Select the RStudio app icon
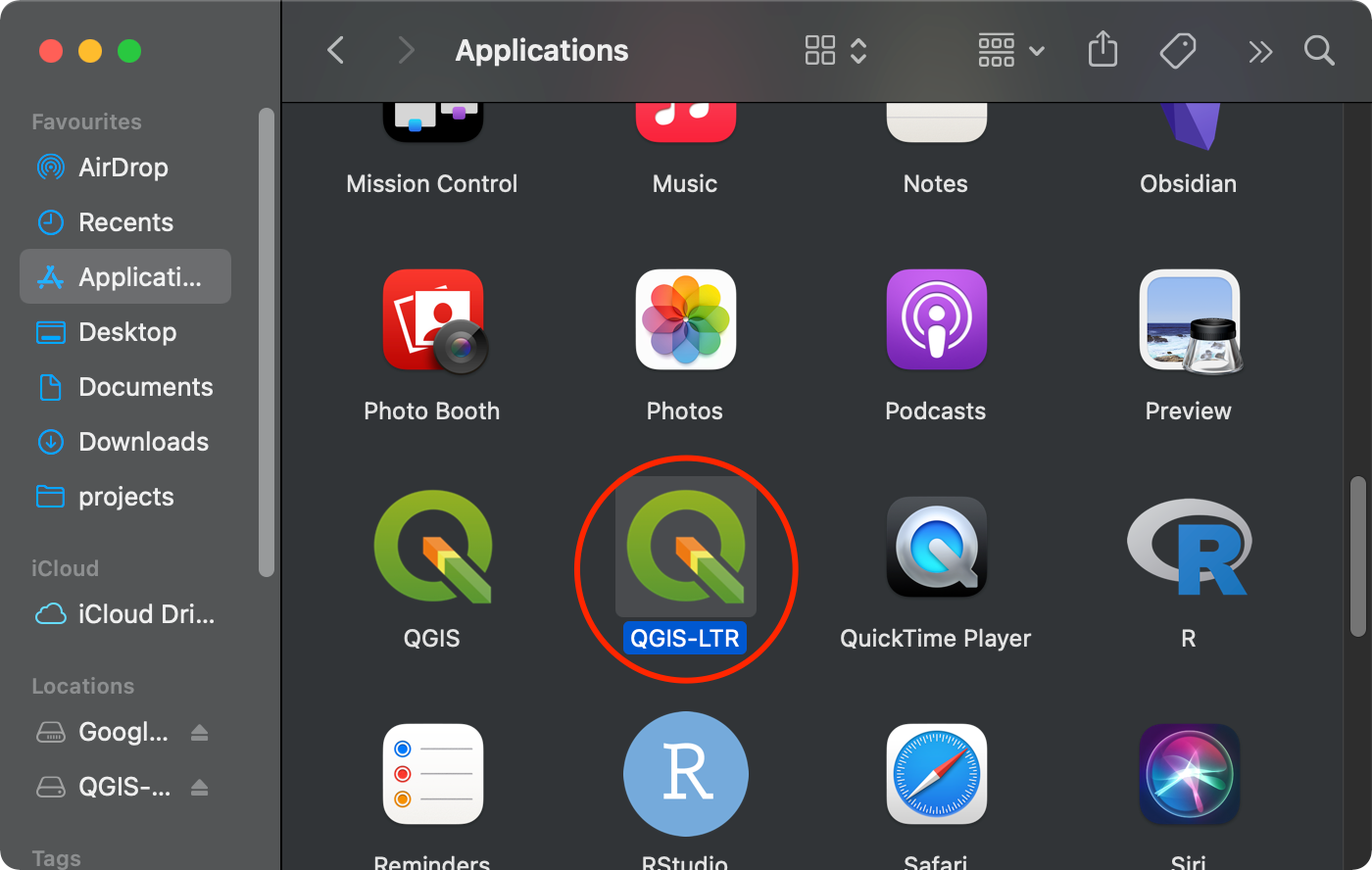 coord(685,774)
